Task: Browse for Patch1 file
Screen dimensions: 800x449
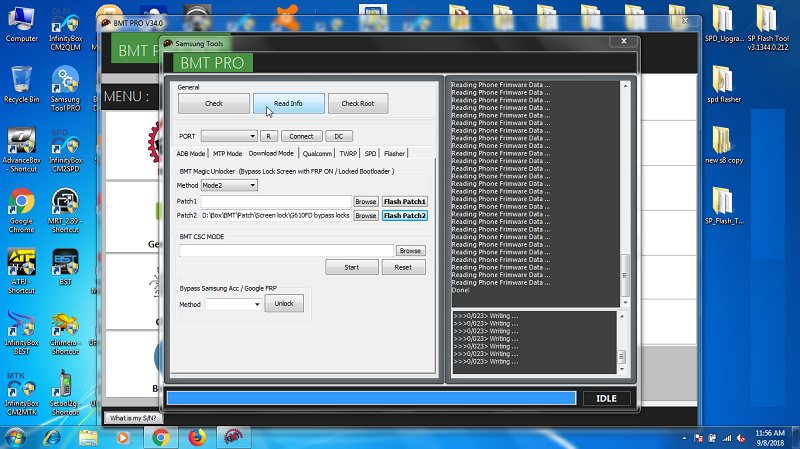Action: coord(366,202)
